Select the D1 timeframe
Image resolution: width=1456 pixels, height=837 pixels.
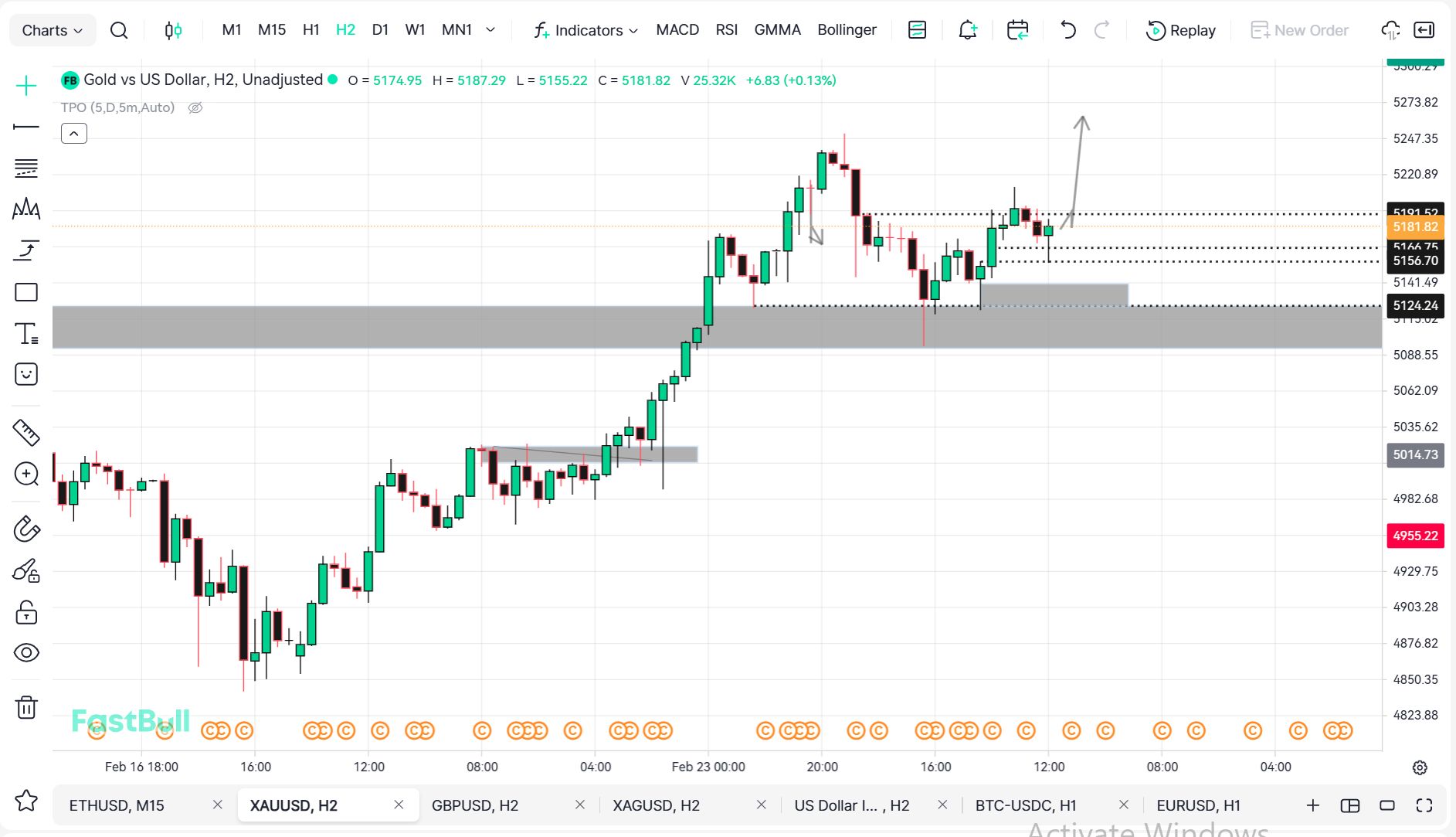click(x=380, y=30)
